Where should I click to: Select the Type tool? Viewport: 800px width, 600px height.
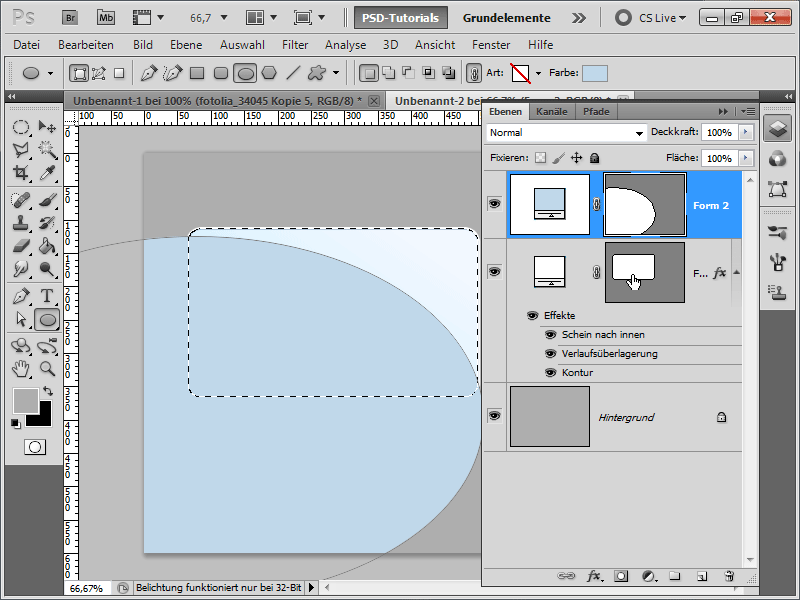(x=47, y=296)
